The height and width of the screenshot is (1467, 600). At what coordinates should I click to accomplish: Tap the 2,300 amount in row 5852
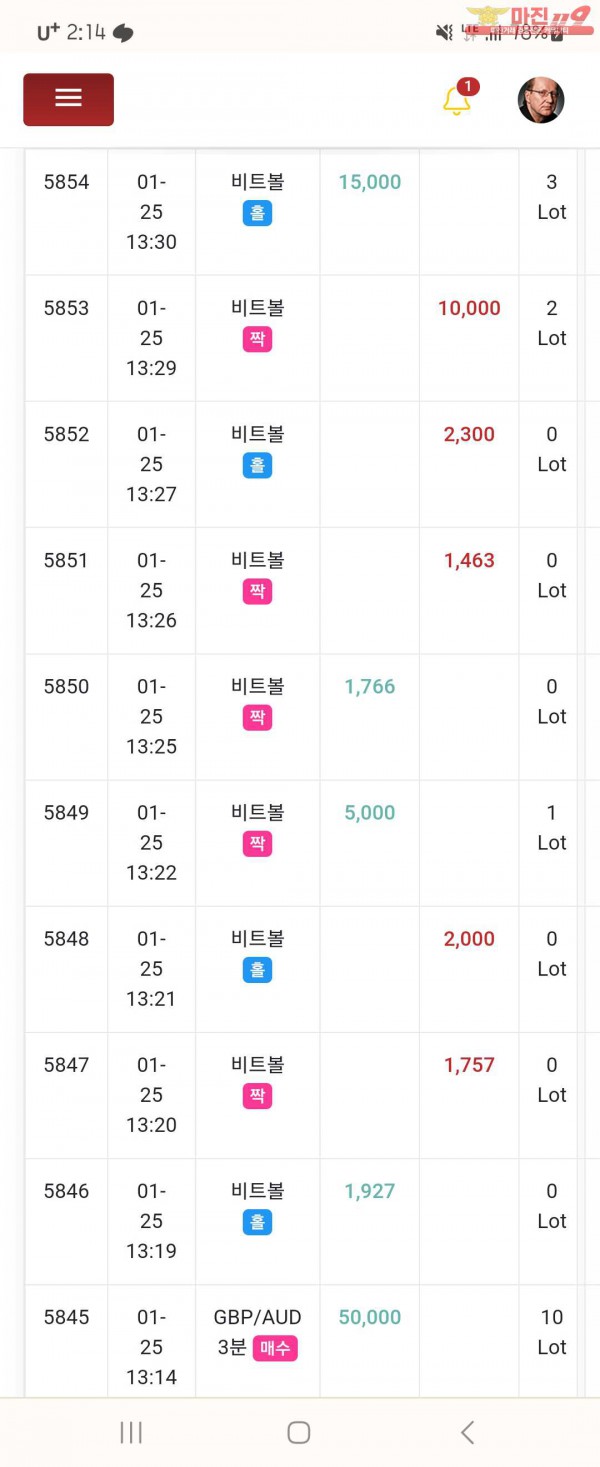pyautogui.click(x=469, y=434)
